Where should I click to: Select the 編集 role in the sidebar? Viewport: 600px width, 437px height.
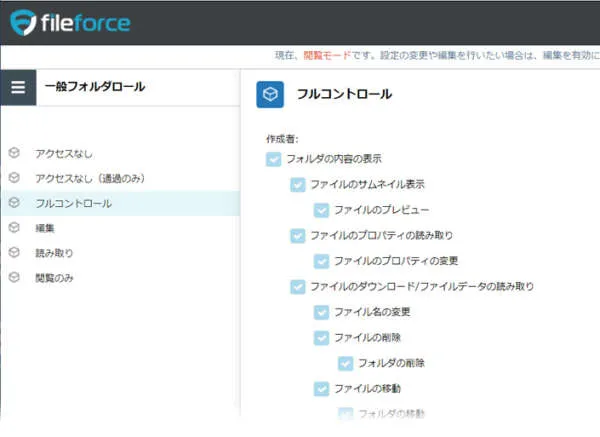click(44, 228)
